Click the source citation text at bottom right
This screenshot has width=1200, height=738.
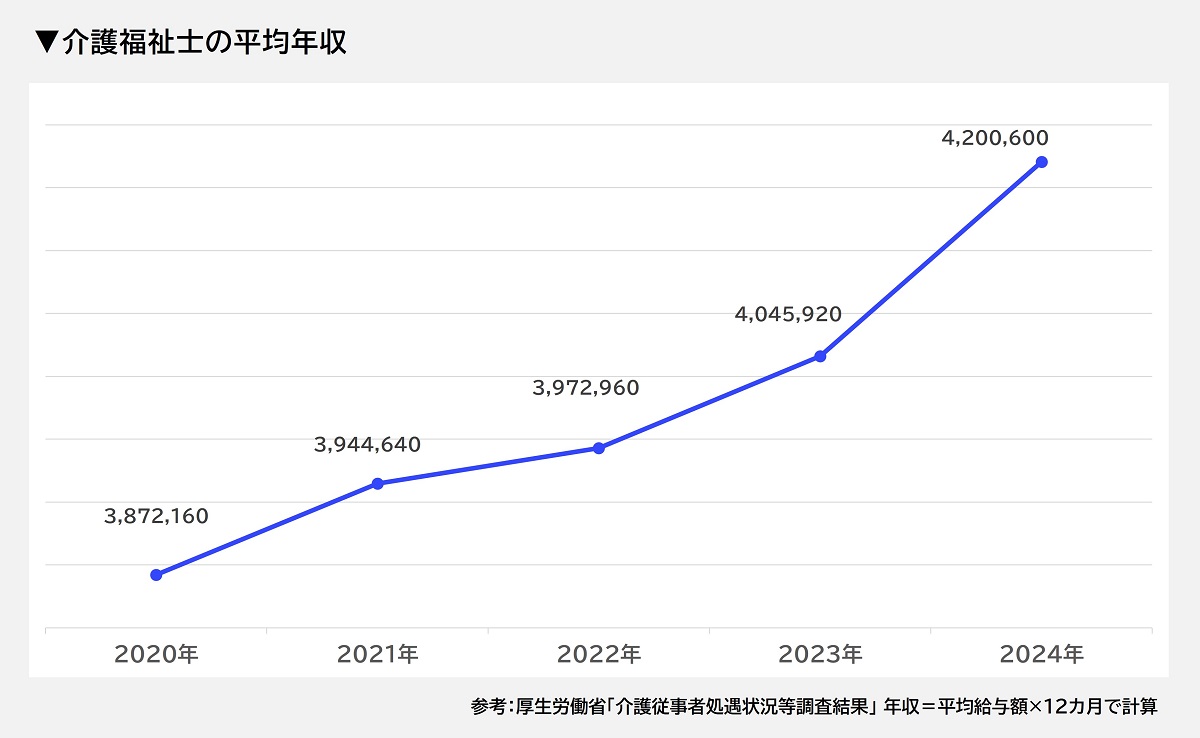tap(815, 704)
